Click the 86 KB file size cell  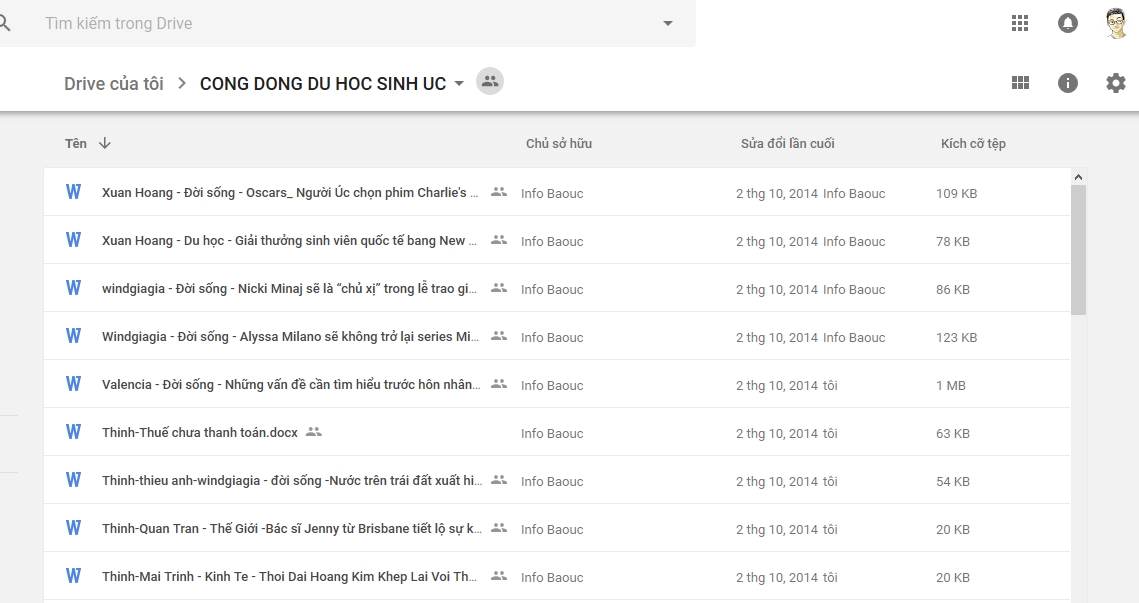pyautogui.click(x=953, y=289)
